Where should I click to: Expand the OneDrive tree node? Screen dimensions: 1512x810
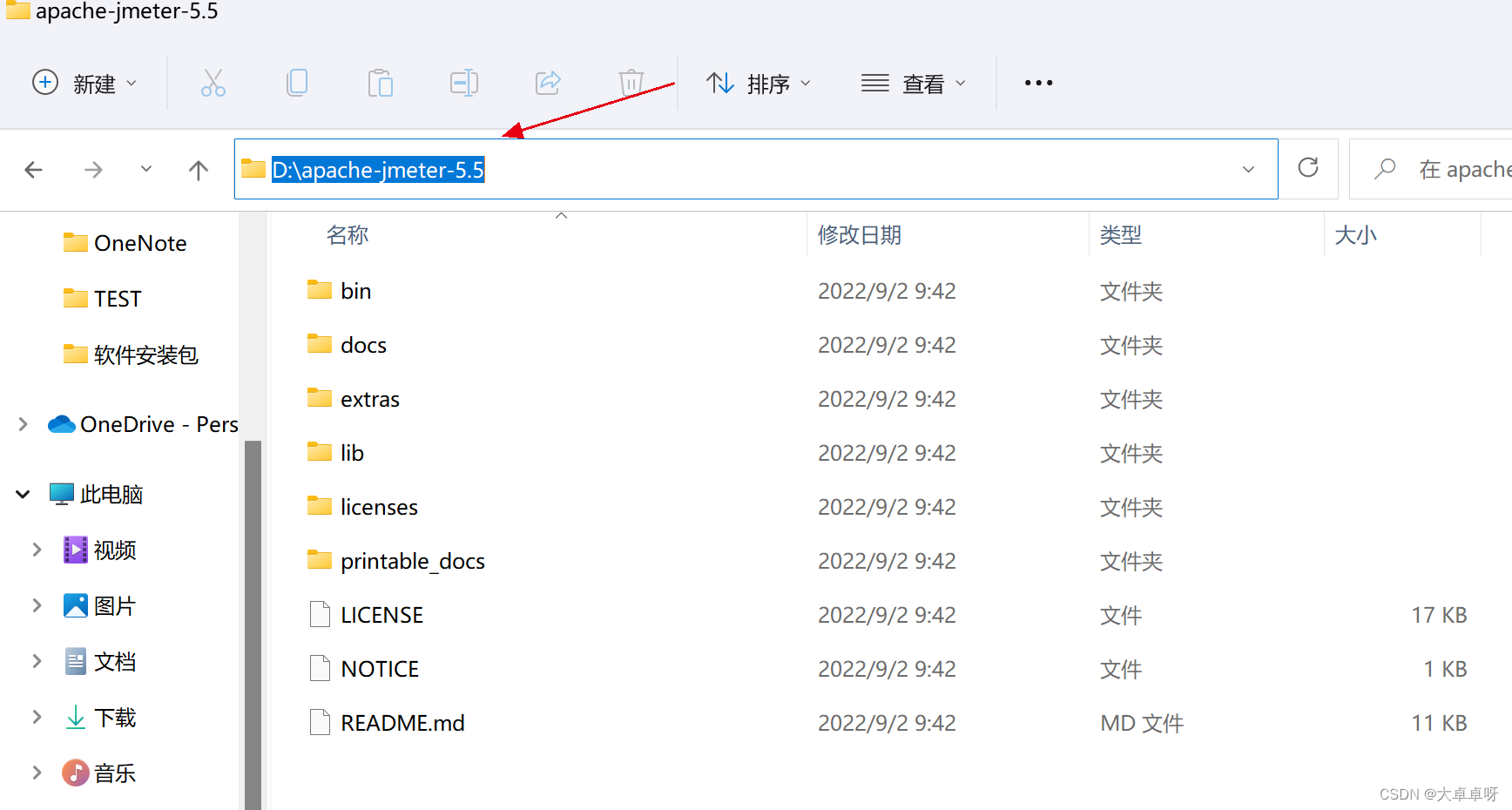pyautogui.click(x=24, y=424)
